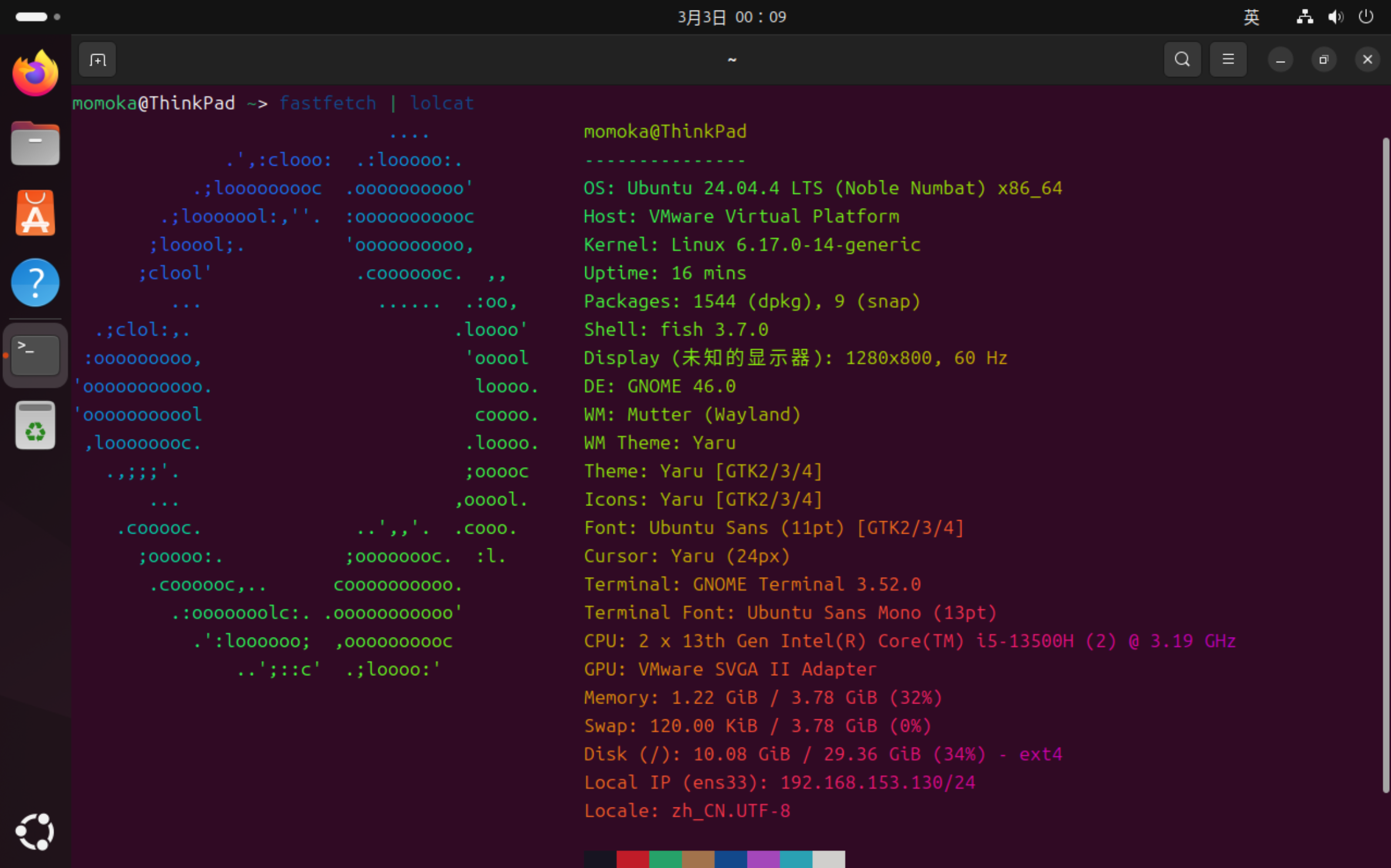Open the terminal search tool
This screenshot has height=868, width=1391.
click(1182, 60)
